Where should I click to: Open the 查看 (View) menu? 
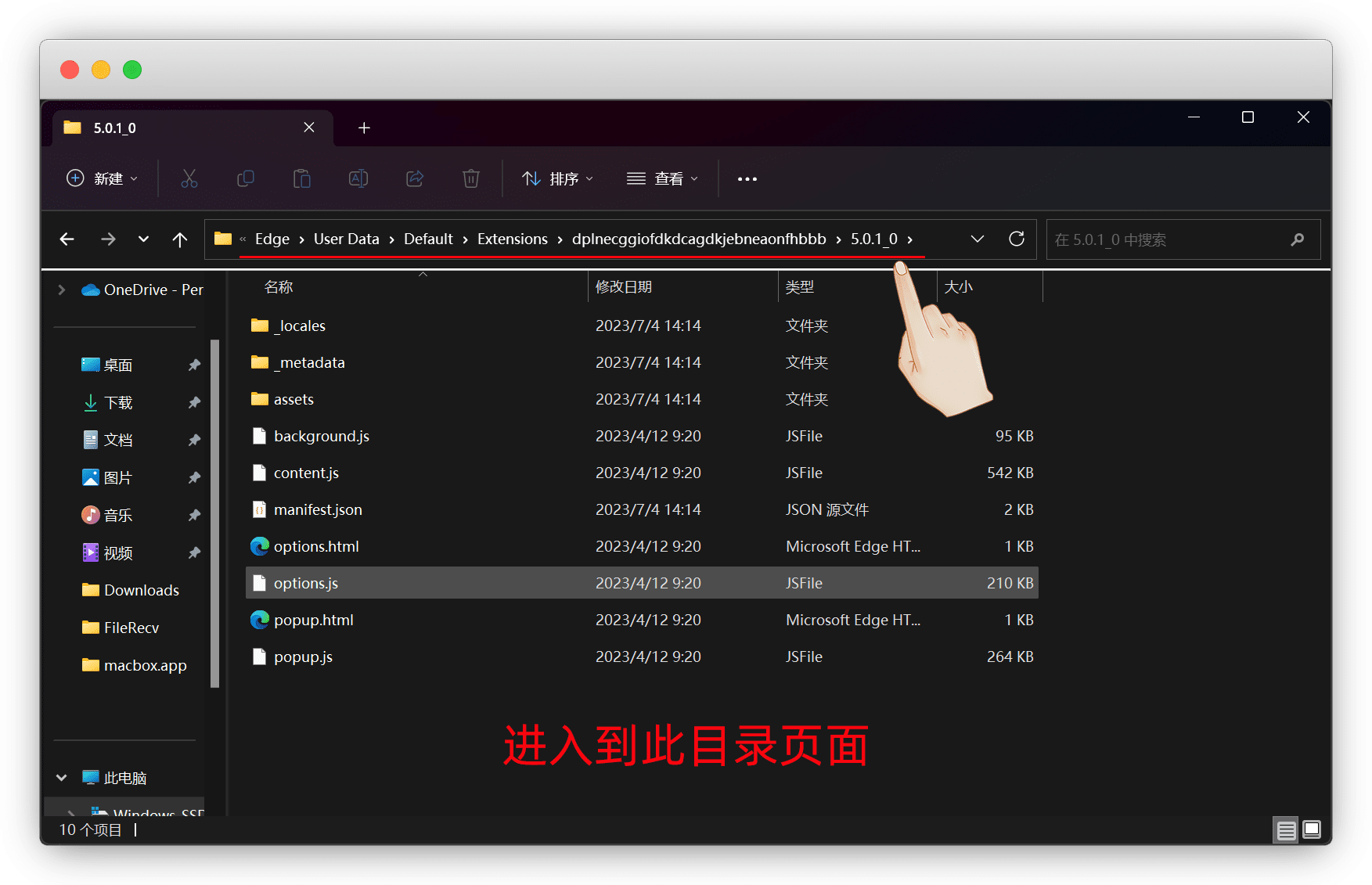tap(662, 179)
